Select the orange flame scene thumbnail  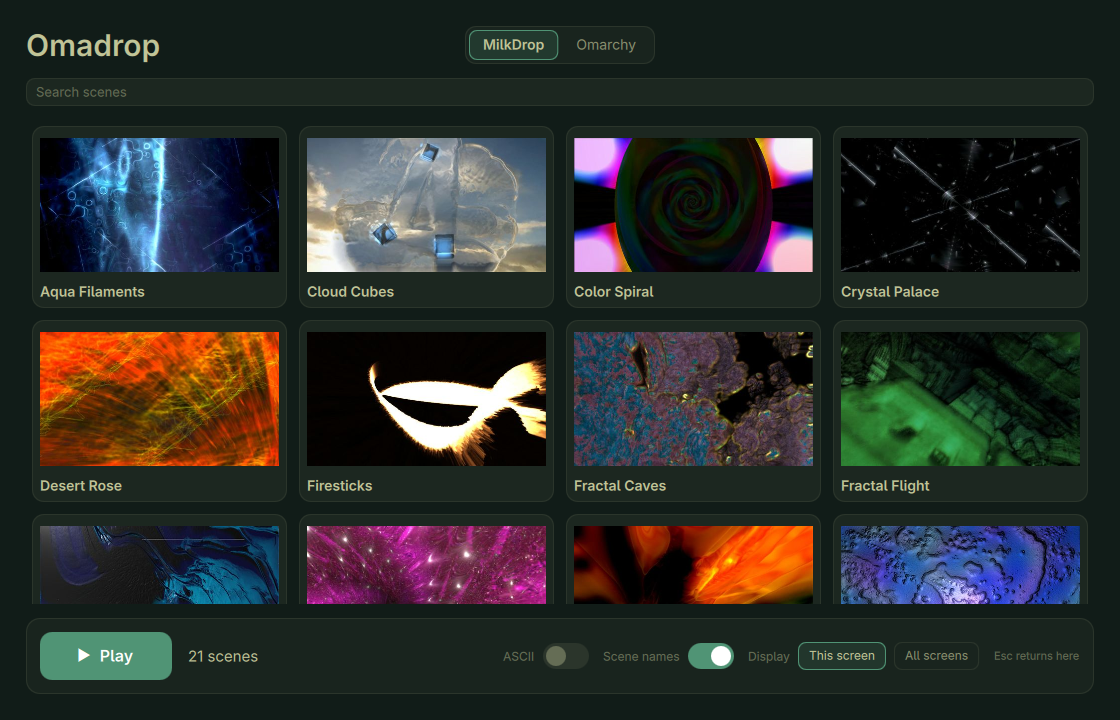point(694,565)
